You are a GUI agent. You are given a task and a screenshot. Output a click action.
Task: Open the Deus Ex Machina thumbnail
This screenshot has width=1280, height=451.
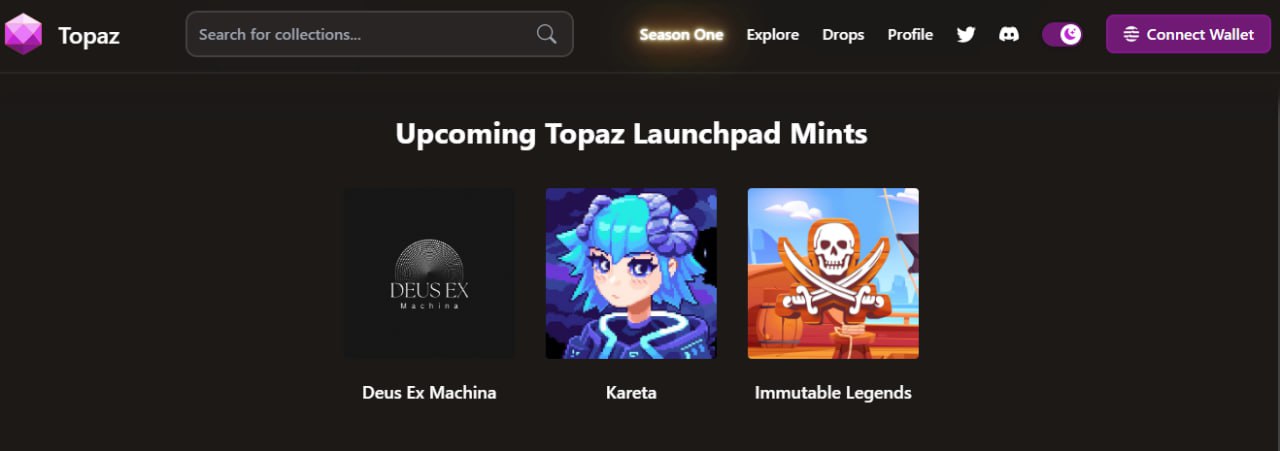pos(430,273)
